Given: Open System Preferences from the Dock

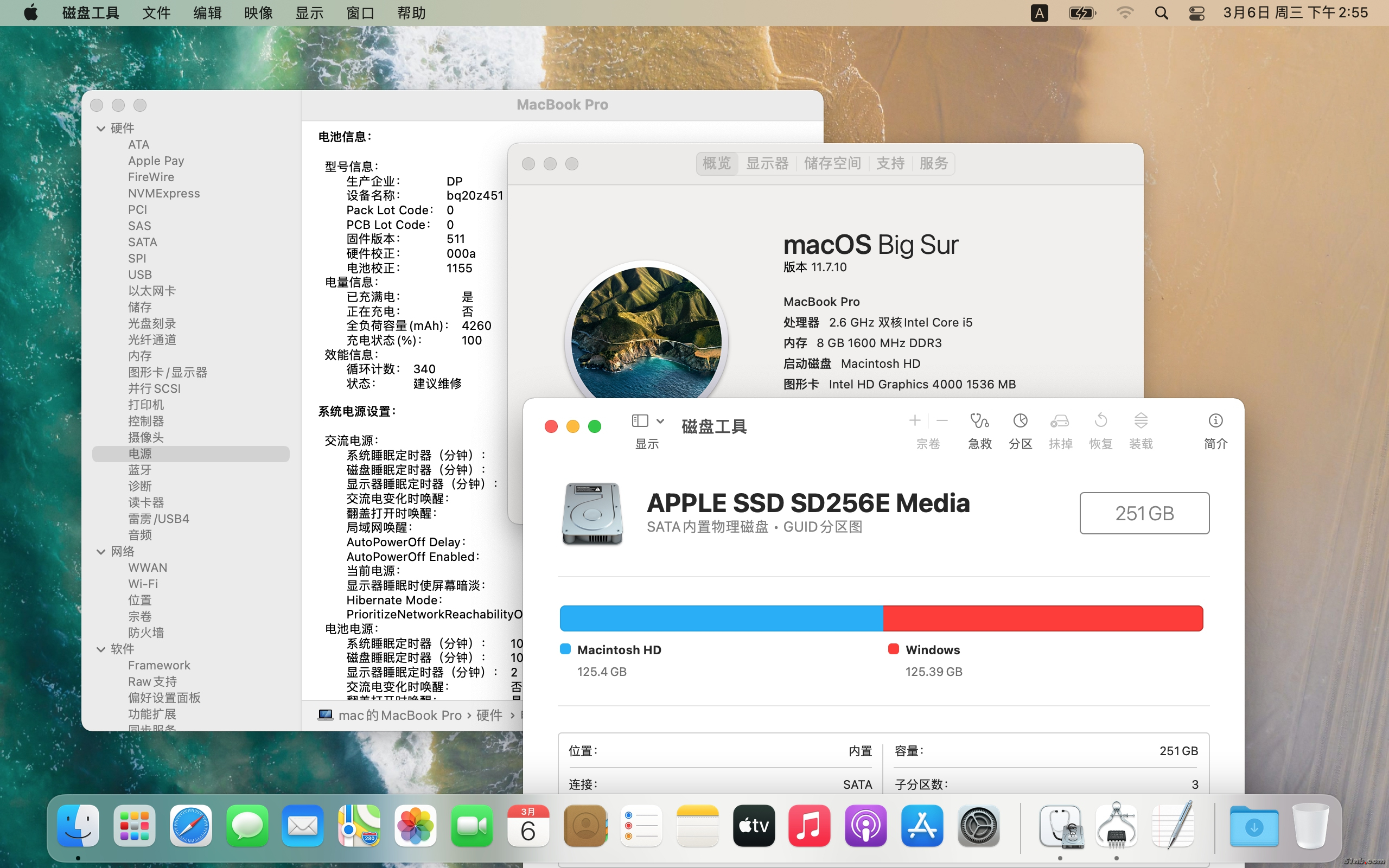Looking at the screenshot, I should point(979,826).
